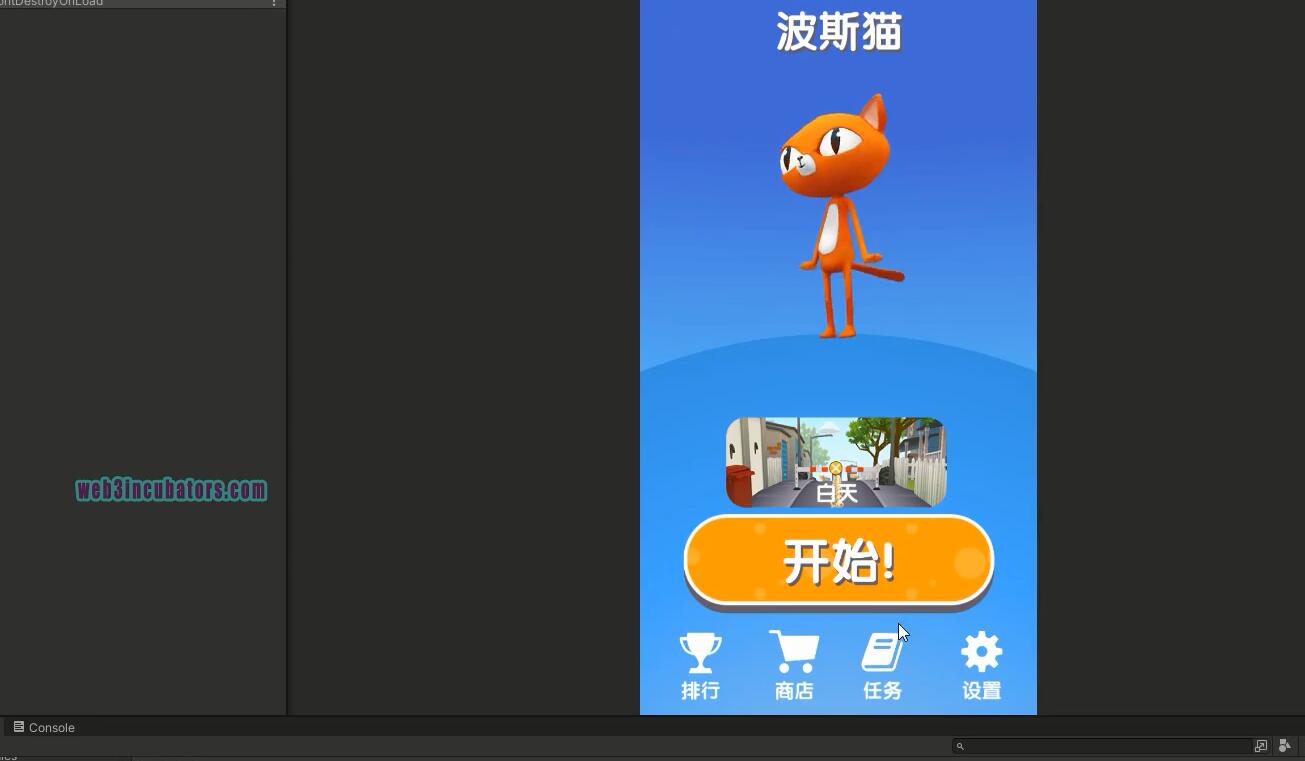Open the 商店 shop cart icon
The width and height of the screenshot is (1305, 761).
[x=793, y=650]
